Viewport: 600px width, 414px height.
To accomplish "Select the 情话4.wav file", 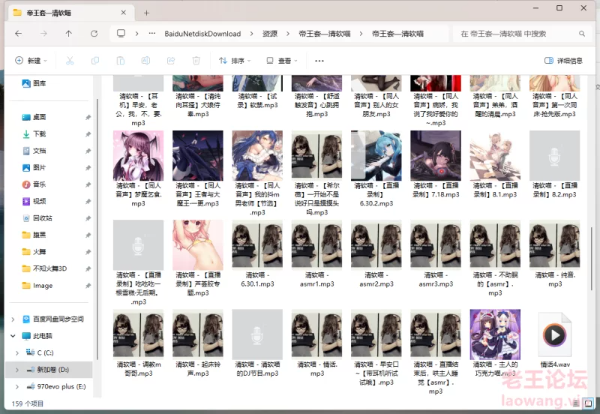I will 554,340.
